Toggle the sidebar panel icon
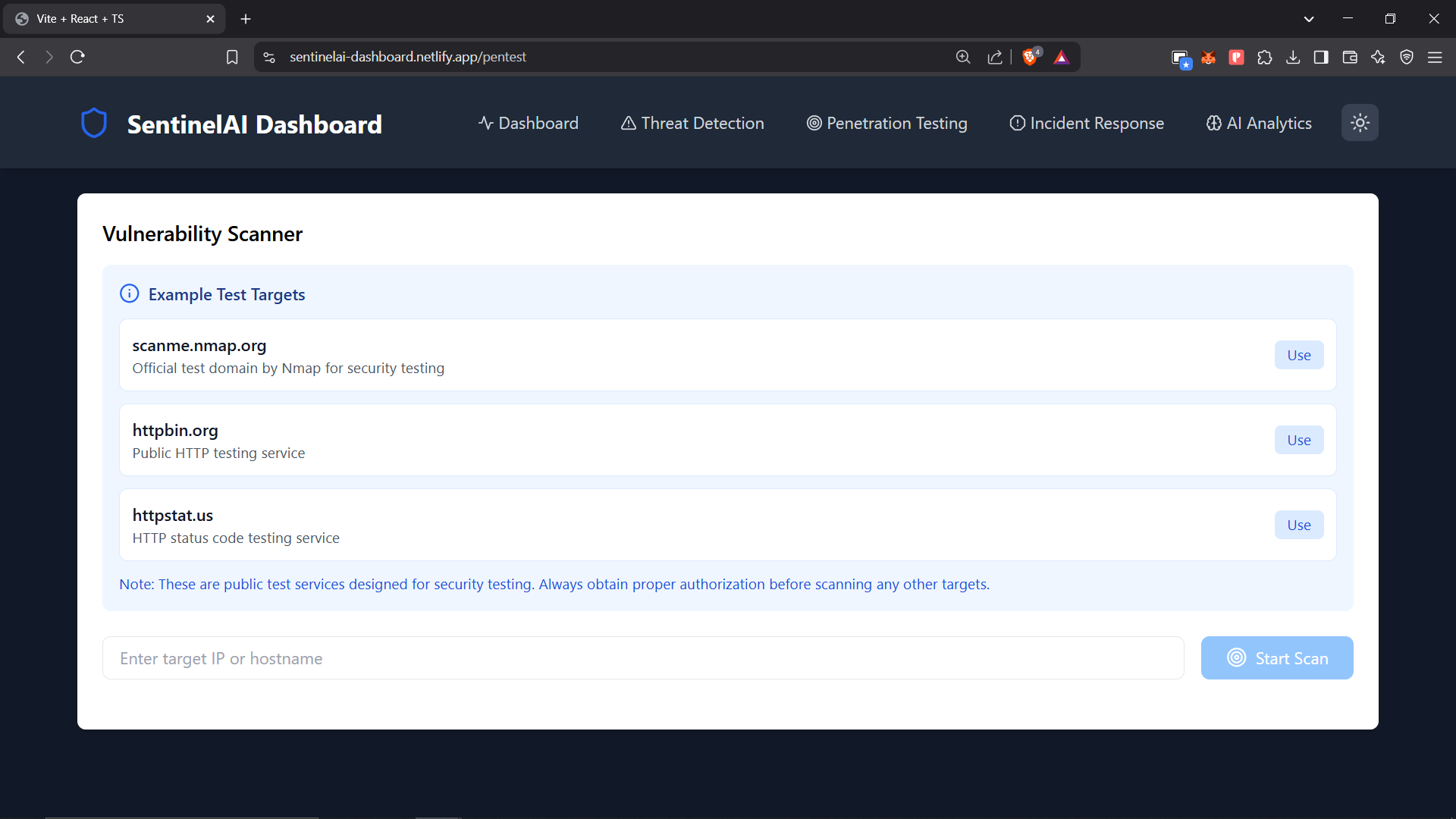 (1320, 57)
